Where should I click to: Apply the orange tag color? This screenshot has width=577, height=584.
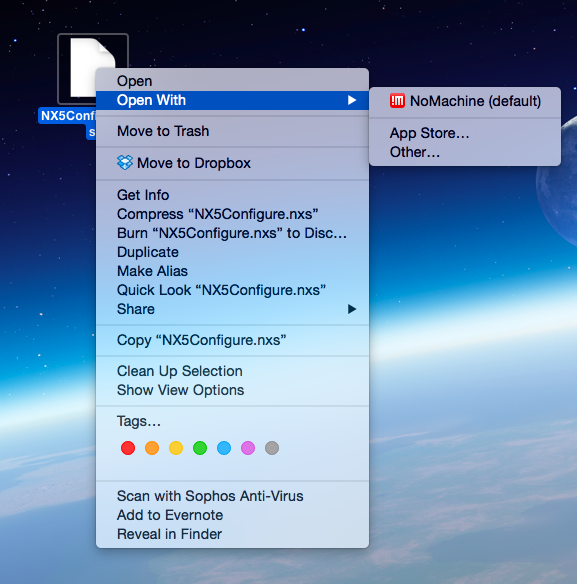(x=152, y=448)
